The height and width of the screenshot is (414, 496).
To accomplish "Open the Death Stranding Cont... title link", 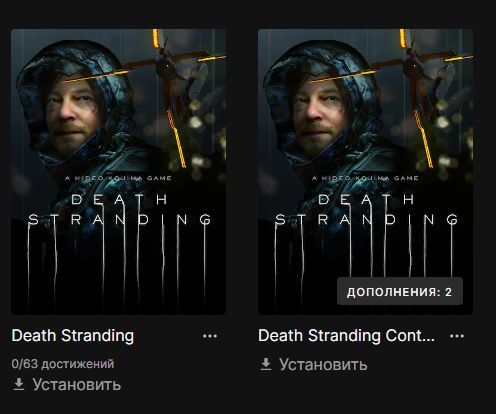I will tap(347, 336).
